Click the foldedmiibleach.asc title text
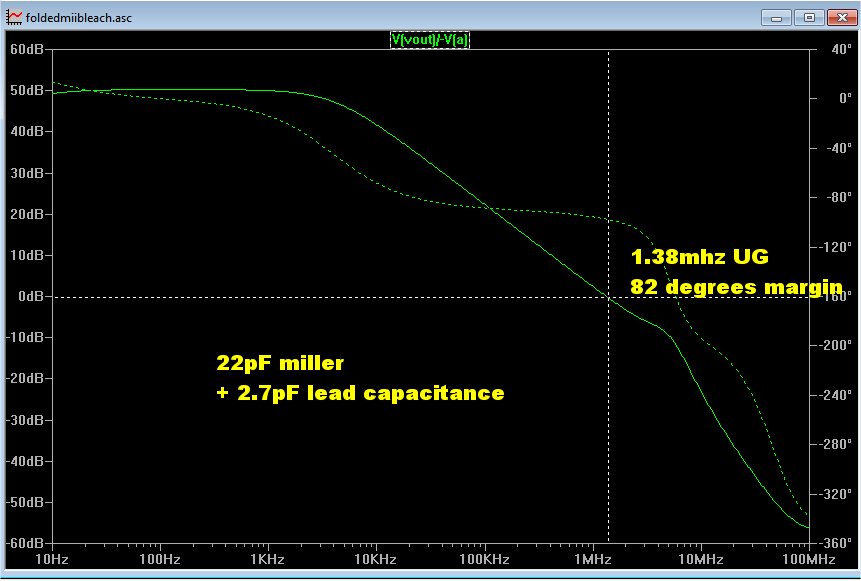Screen dimensions: 861x581 [79, 18]
